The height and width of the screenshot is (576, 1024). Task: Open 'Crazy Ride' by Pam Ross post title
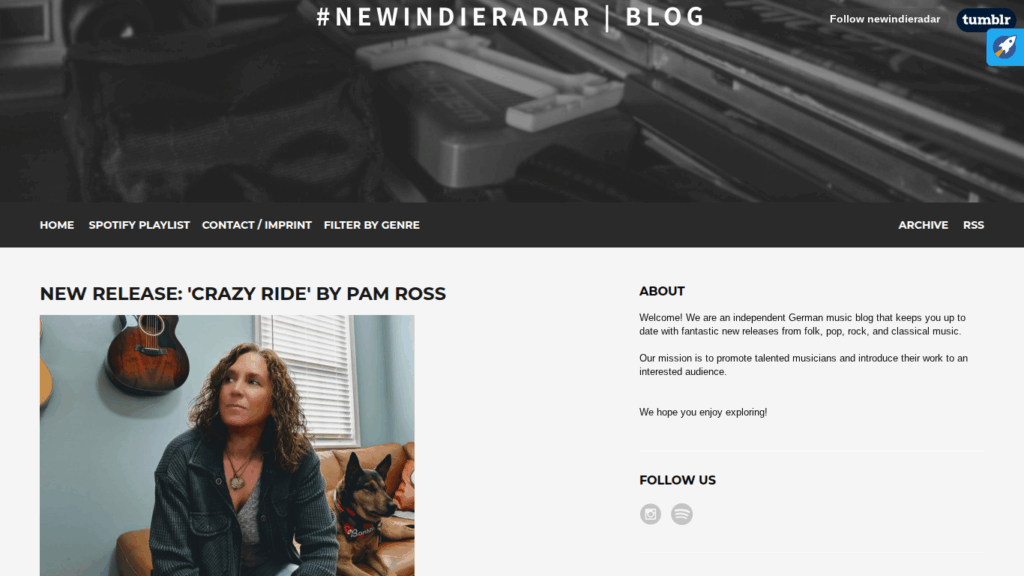click(x=243, y=294)
